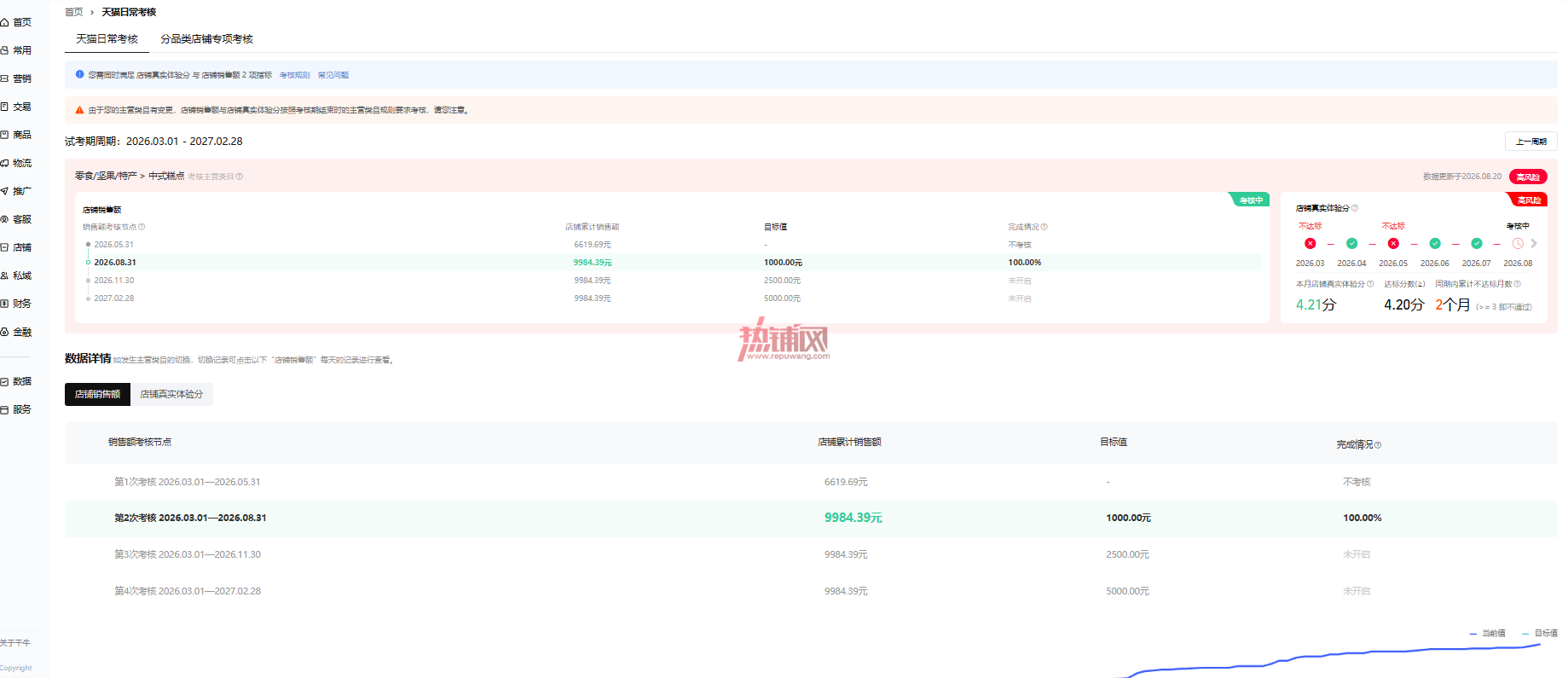Click the help icon next to 同期内累计不达标月数
The image size is (1568, 678).
coord(1517,284)
